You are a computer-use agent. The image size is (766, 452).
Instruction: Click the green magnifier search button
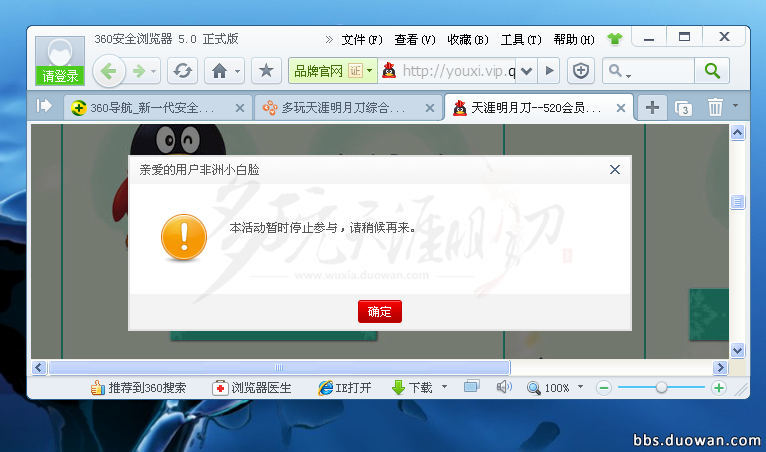[712, 71]
